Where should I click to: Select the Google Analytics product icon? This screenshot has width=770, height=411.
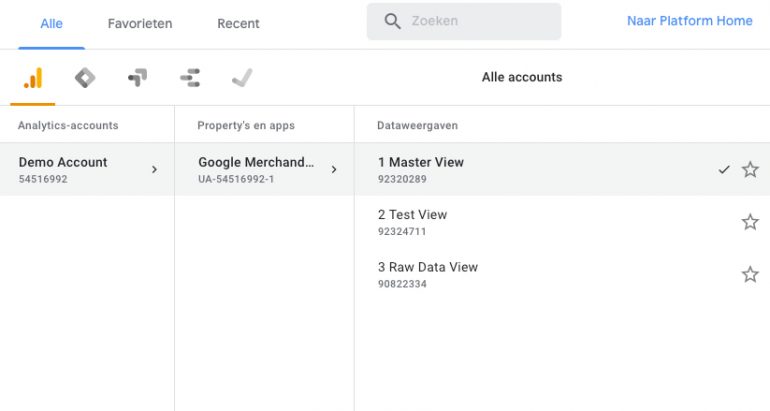click(33, 78)
